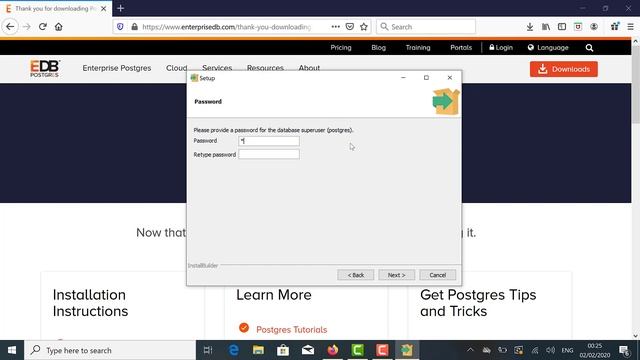Cancel the PostgreSQL Setup
Image resolution: width=640 pixels, height=360 pixels.
[438, 275]
